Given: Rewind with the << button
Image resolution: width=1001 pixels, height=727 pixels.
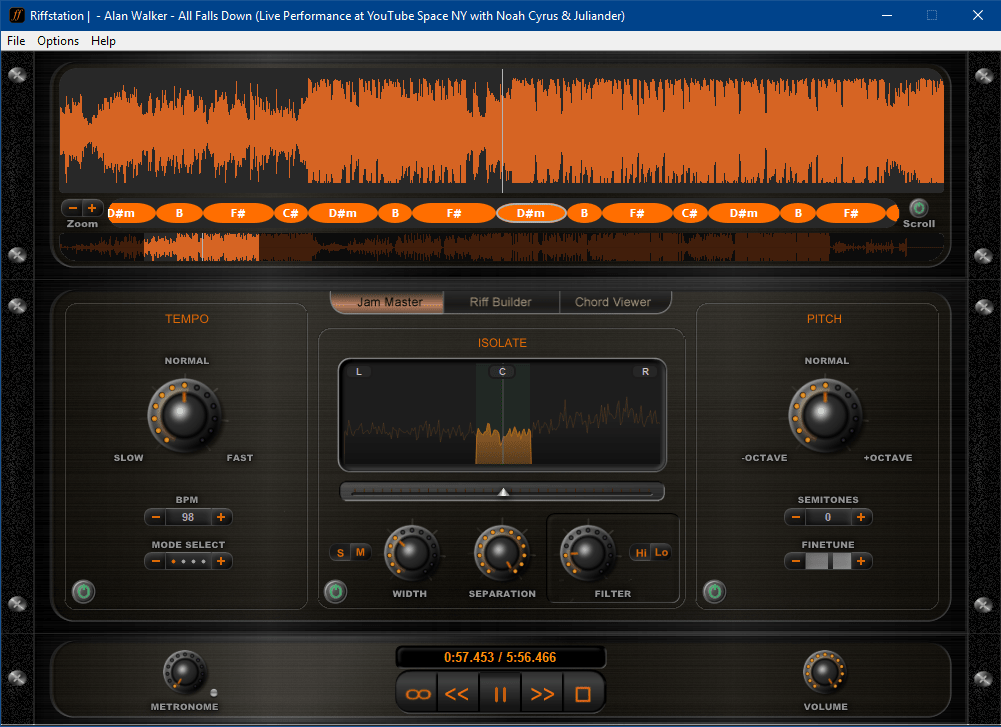Looking at the screenshot, I should point(457,694).
